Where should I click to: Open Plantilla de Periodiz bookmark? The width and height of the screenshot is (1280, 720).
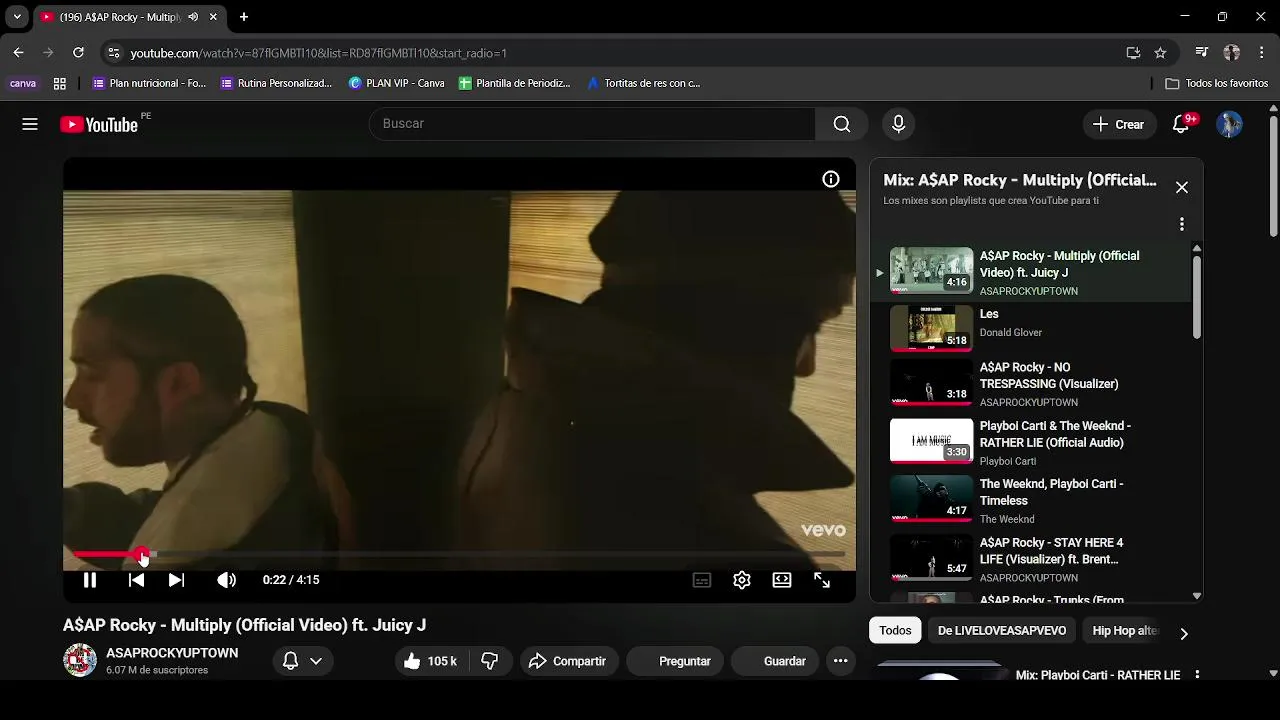point(515,84)
